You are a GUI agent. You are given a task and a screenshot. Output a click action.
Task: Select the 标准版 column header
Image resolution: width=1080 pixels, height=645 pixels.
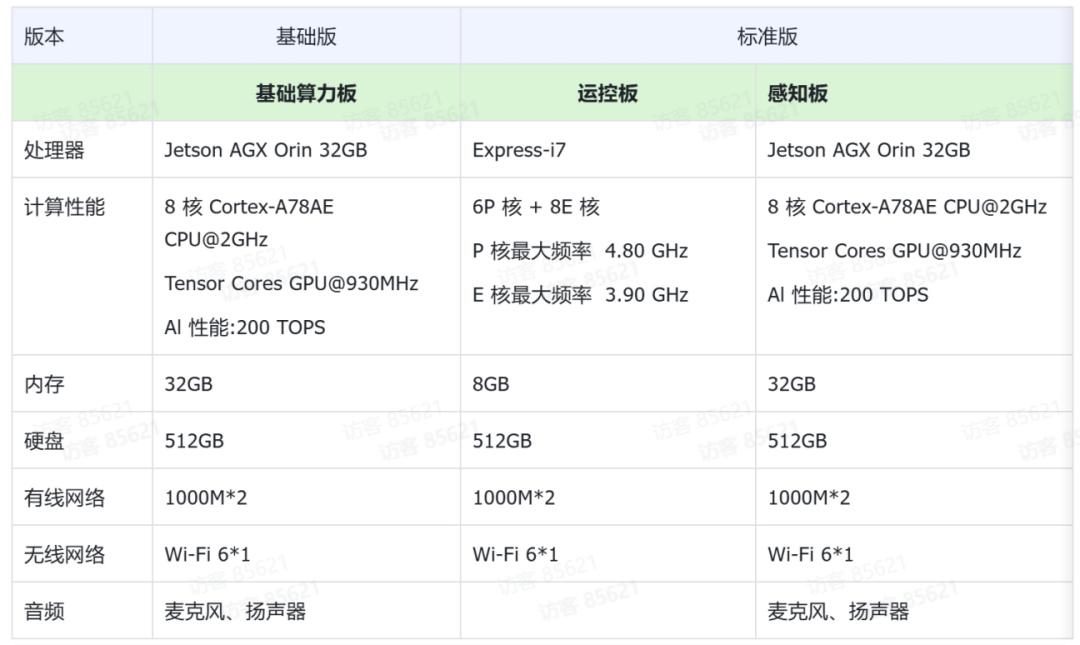click(767, 37)
